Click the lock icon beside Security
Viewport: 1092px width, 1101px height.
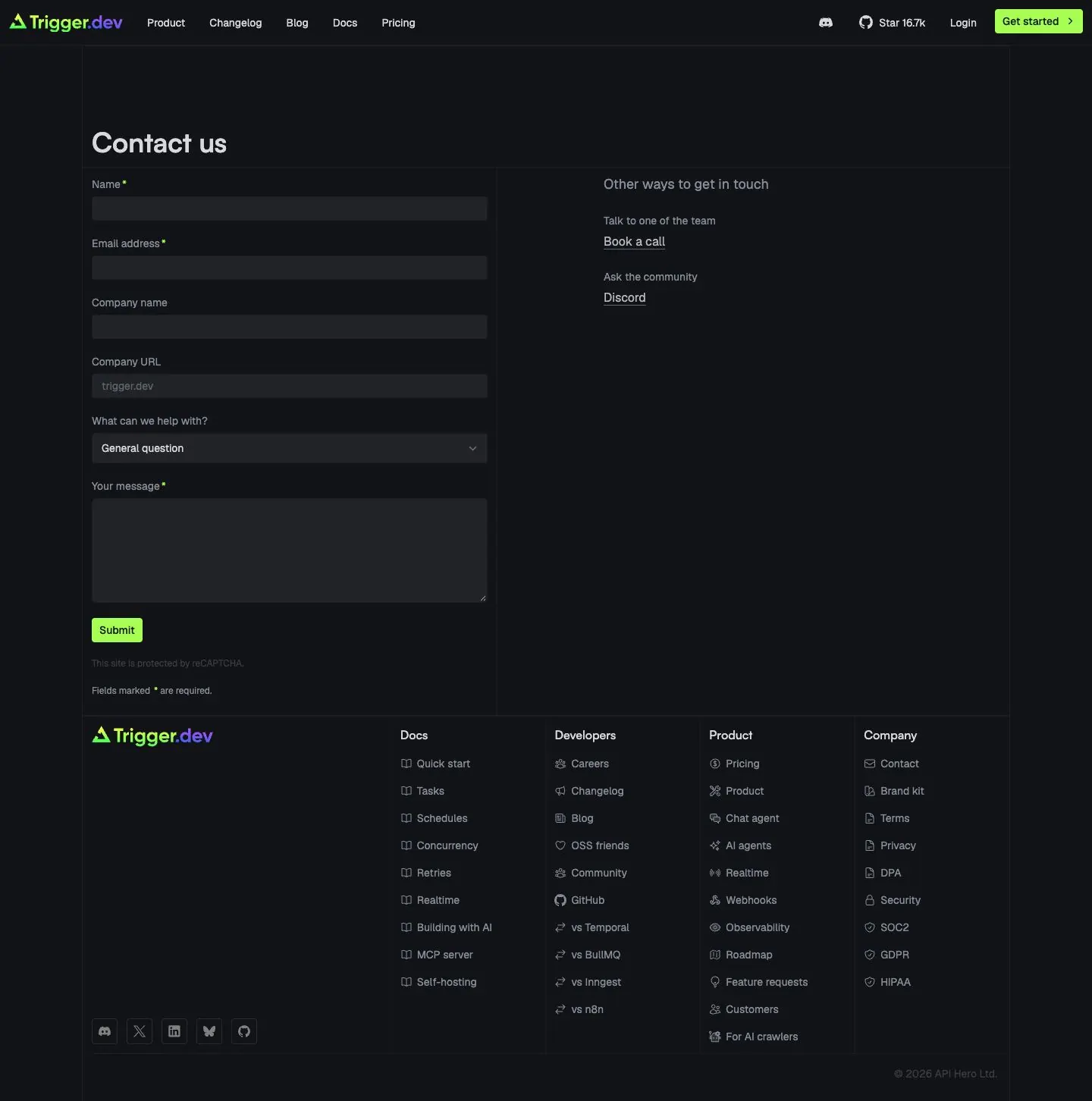870,900
